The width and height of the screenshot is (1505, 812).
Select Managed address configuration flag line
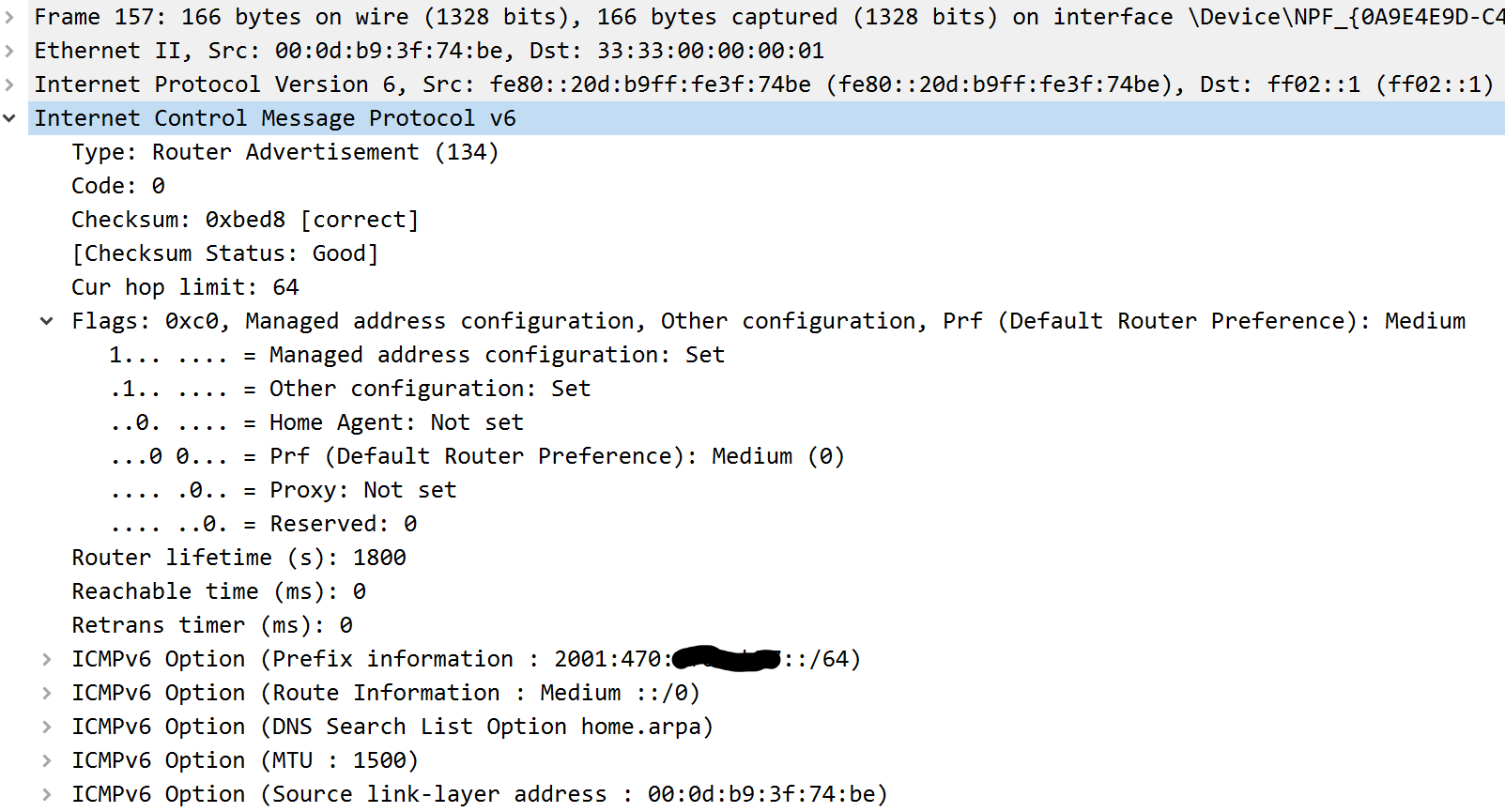tap(417, 355)
